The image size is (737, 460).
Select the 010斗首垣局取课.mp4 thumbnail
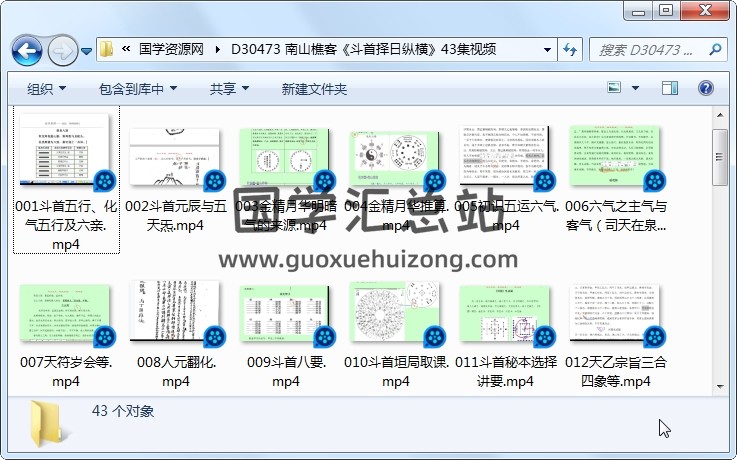[x=395, y=312]
